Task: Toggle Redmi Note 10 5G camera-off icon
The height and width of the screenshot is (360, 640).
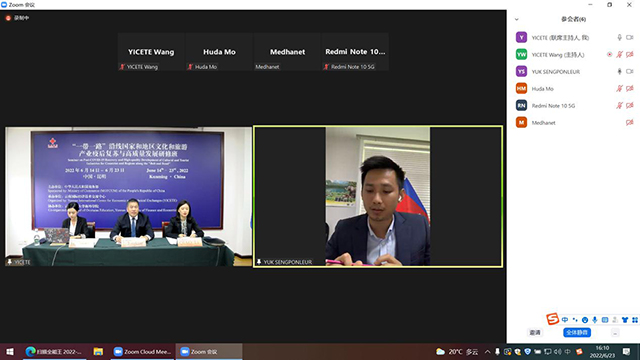Action: 629,106
